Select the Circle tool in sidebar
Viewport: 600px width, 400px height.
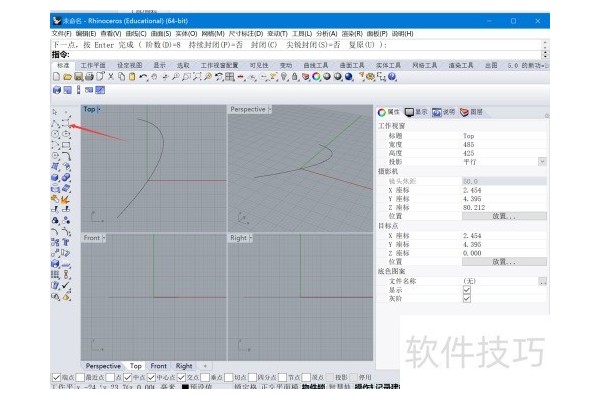[x=55, y=134]
